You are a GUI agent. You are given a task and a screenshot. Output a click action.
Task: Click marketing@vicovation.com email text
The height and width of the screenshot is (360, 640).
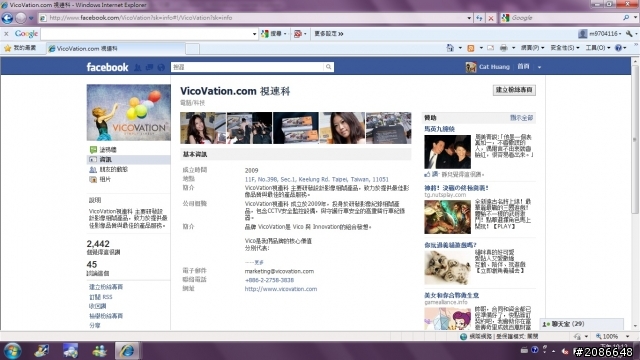pyautogui.click(x=279, y=271)
